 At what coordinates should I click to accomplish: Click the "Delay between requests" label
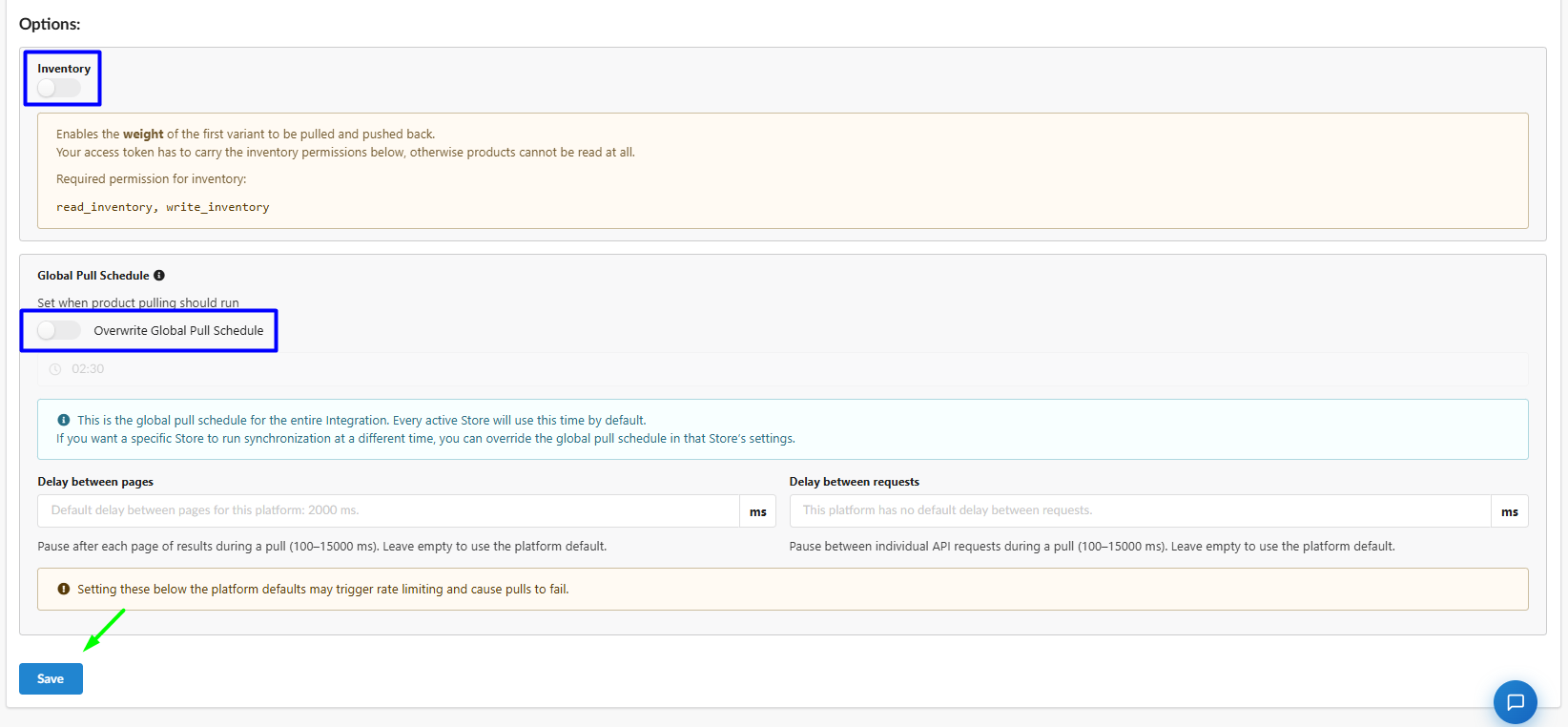pos(855,482)
